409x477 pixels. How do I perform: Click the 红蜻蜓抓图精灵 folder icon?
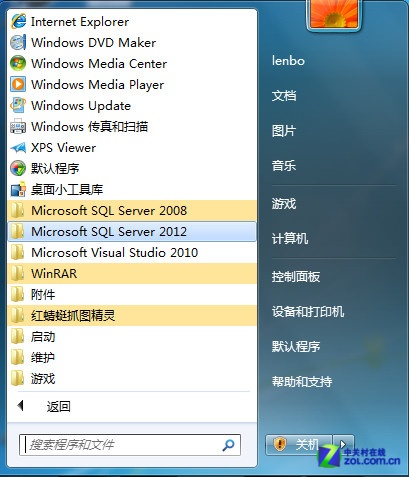coord(17,315)
